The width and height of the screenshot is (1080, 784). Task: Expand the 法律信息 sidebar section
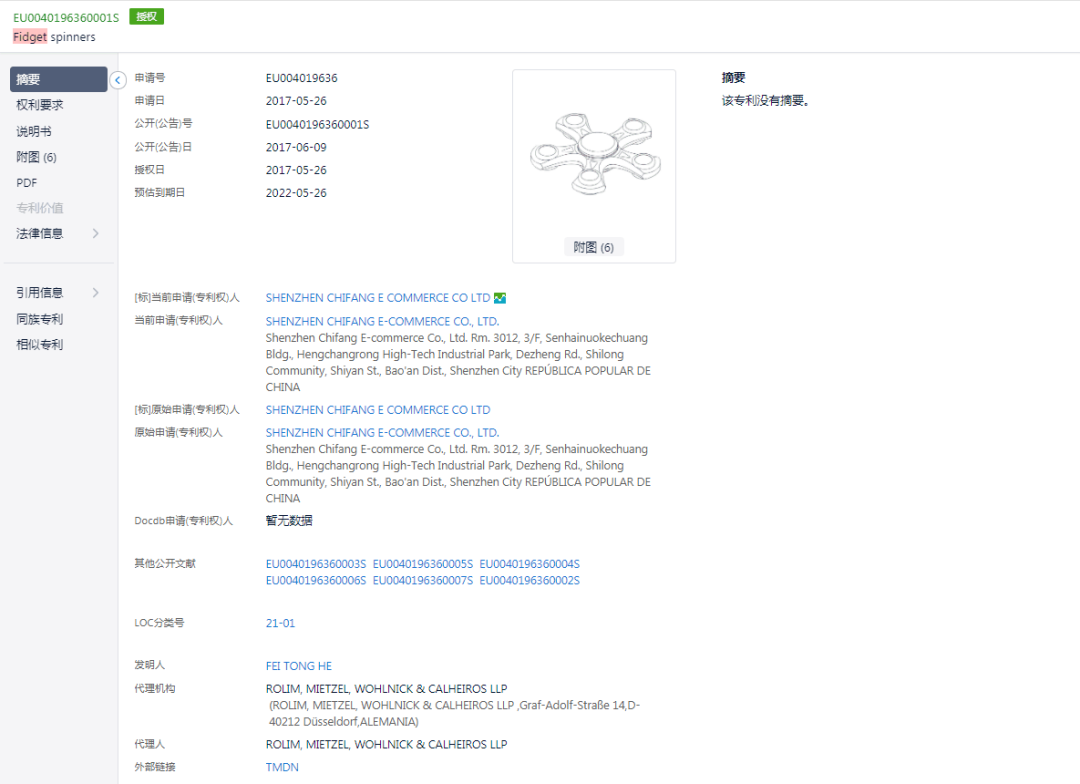[39, 233]
